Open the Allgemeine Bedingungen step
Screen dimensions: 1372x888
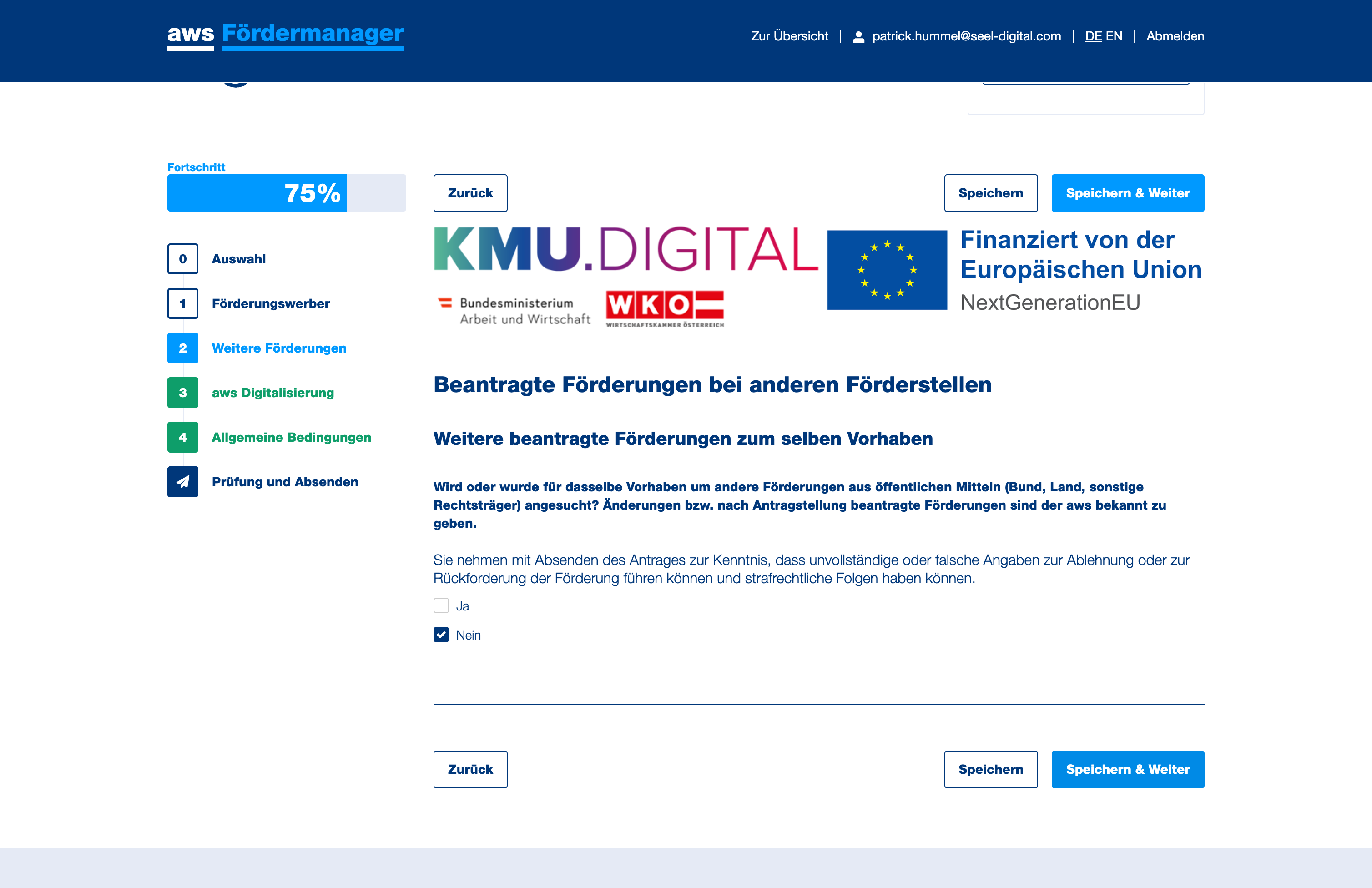click(x=292, y=437)
